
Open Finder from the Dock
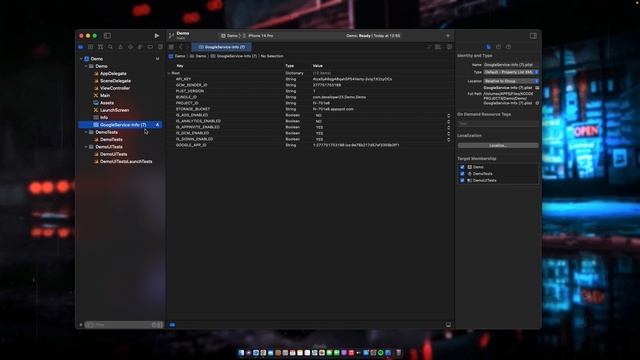241,353
